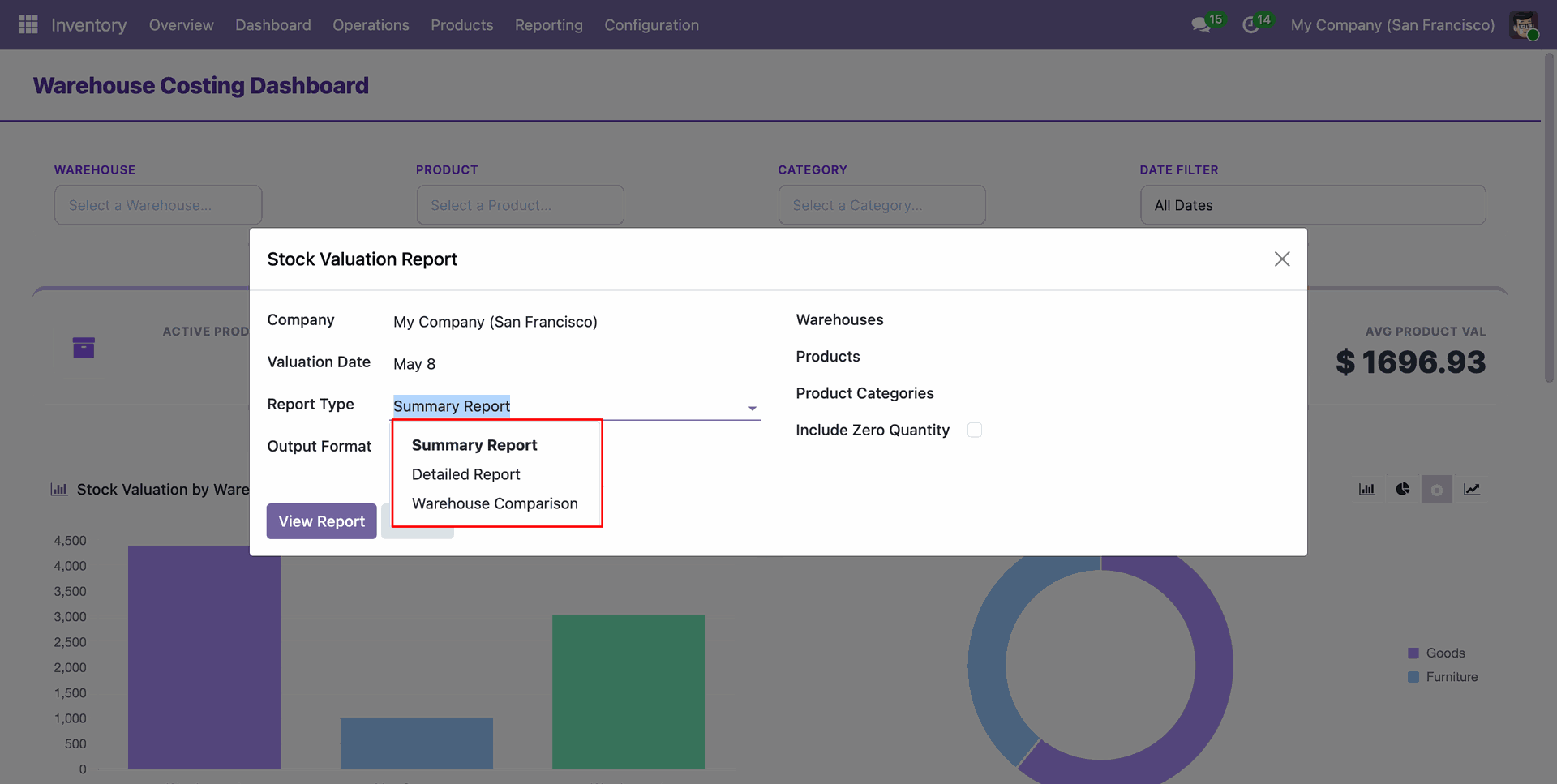
Task: Open the apps grid menu icon
Action: click(28, 24)
